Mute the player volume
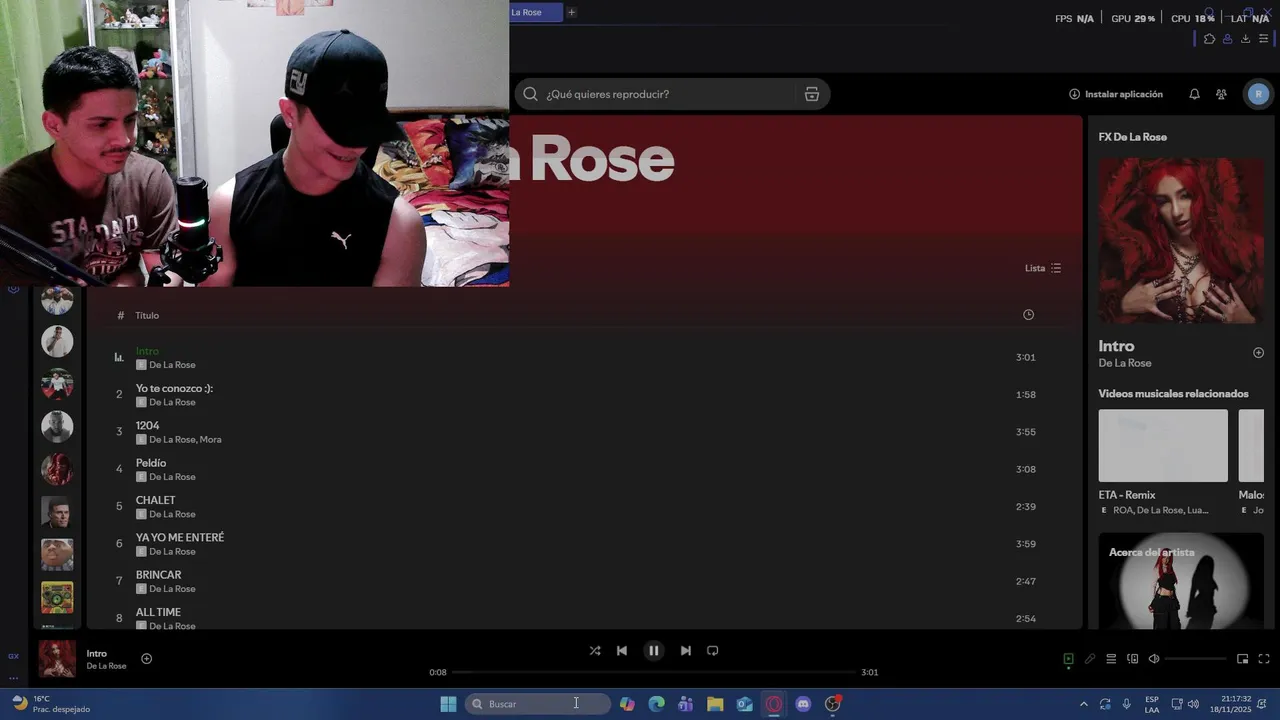The image size is (1280, 720). tap(1154, 659)
